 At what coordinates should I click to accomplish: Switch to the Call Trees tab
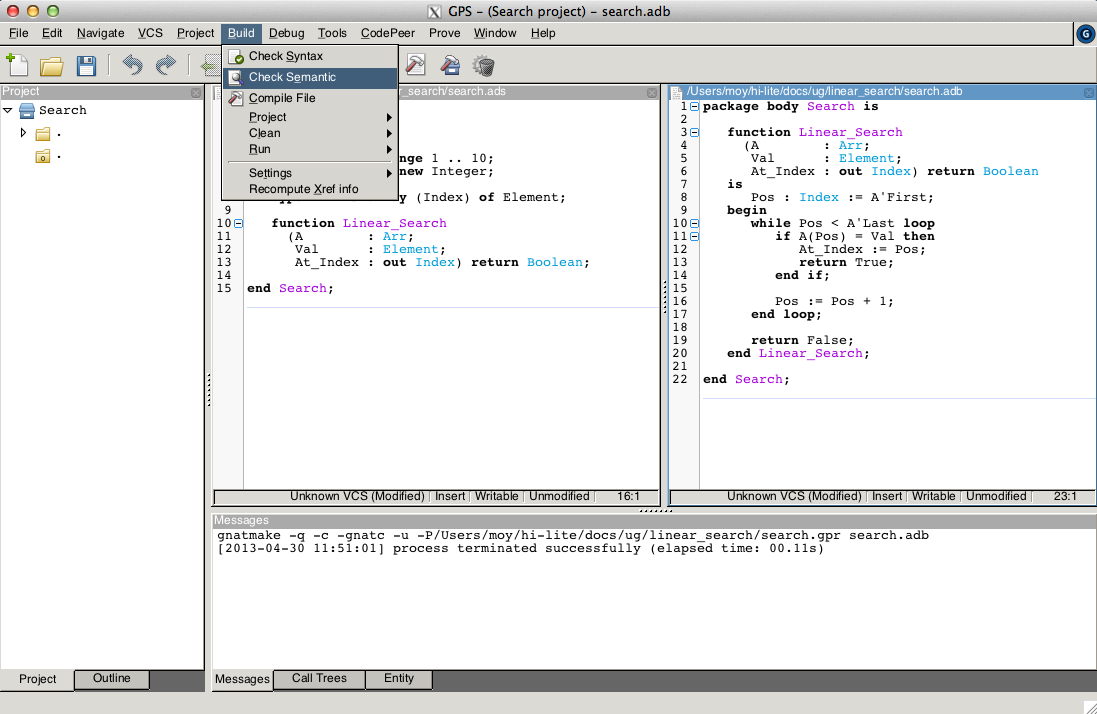click(x=319, y=678)
